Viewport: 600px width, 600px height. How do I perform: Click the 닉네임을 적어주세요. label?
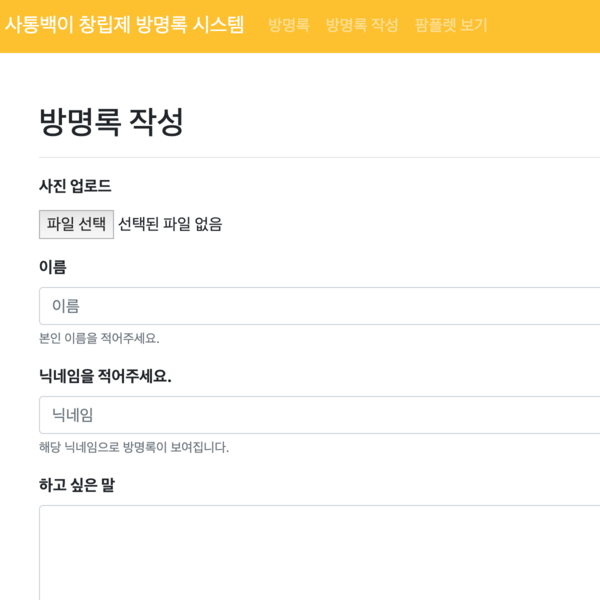click(105, 376)
